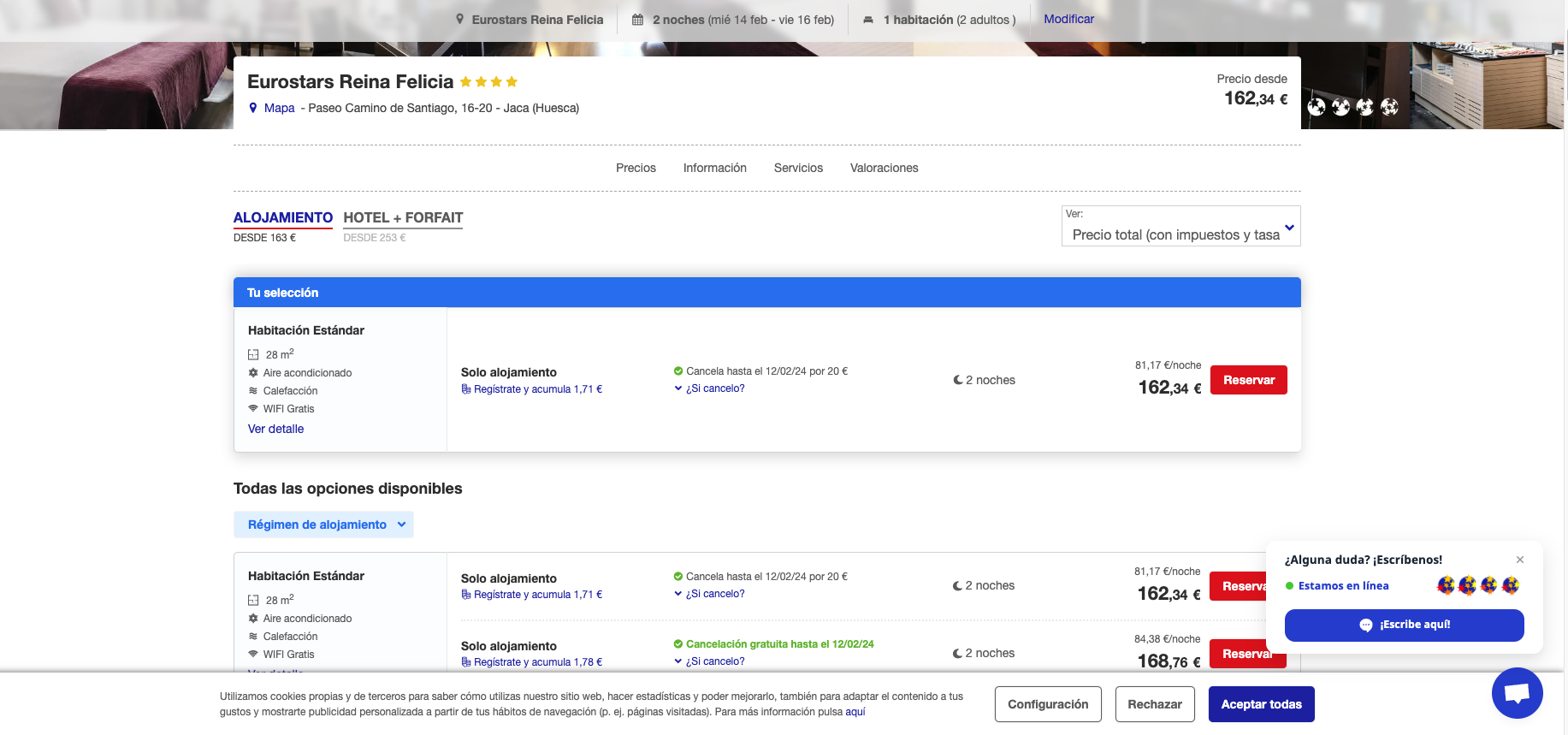Click the Todas las opciones disponibles heading
The width and height of the screenshot is (1568, 735).
click(347, 489)
